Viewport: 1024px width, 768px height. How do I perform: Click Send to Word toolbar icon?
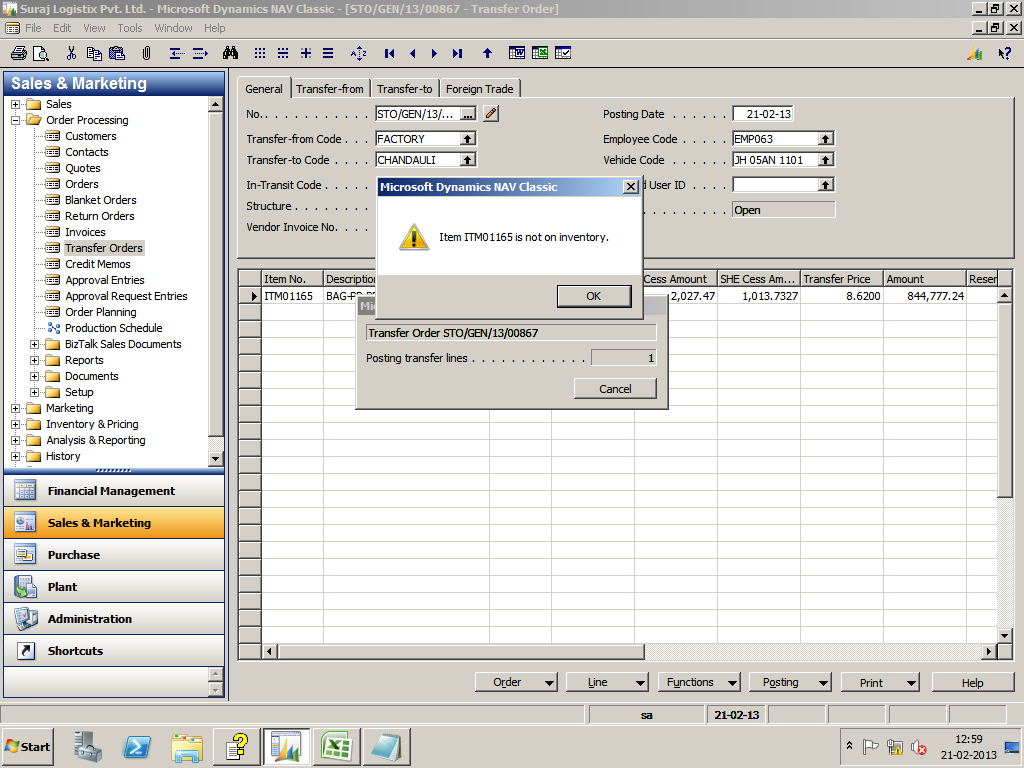click(517, 54)
